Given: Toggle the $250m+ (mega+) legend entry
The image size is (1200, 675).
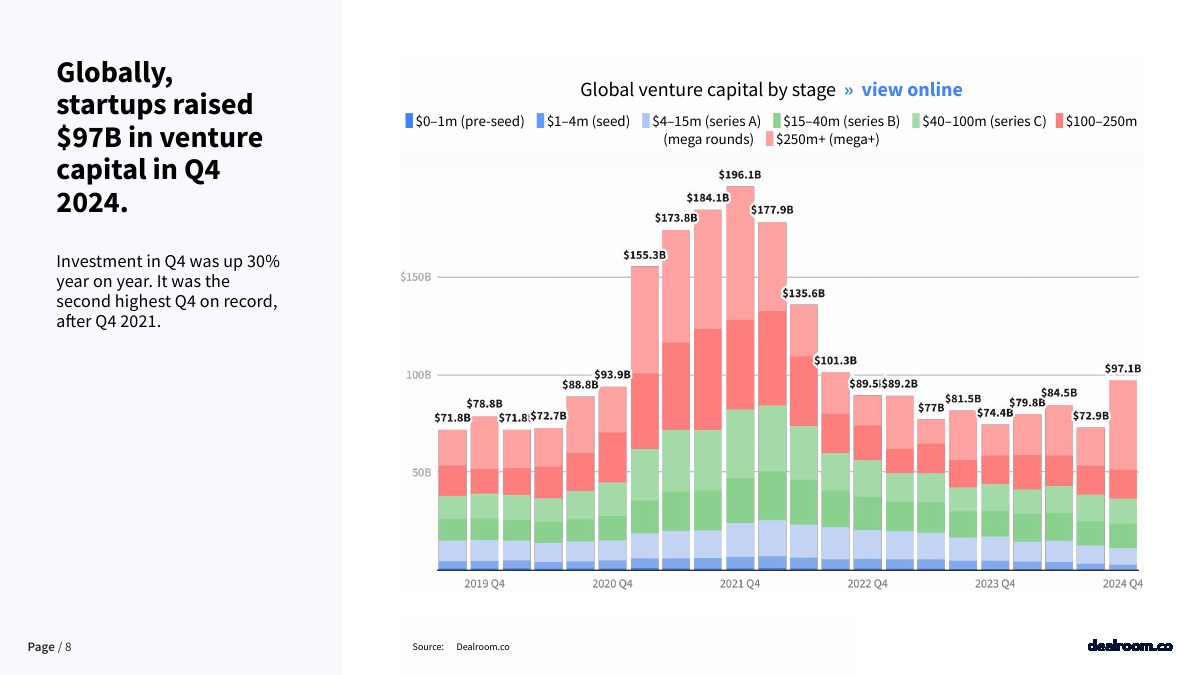Looking at the screenshot, I should pos(827,139).
